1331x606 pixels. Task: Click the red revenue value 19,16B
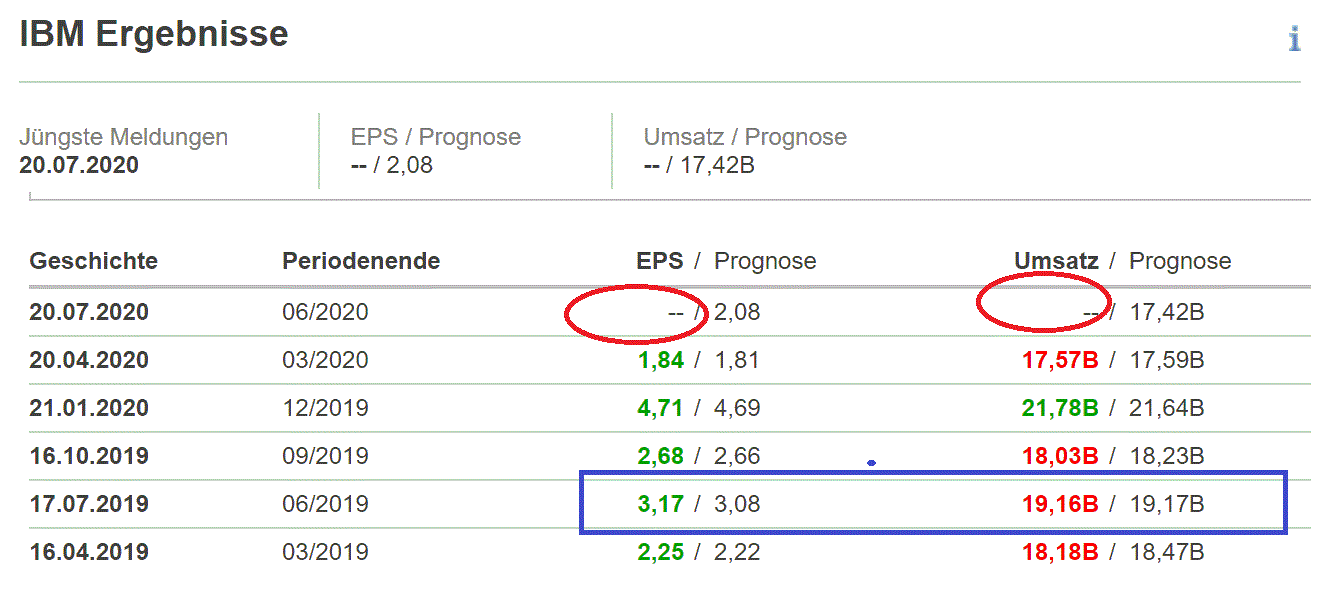click(x=1060, y=504)
